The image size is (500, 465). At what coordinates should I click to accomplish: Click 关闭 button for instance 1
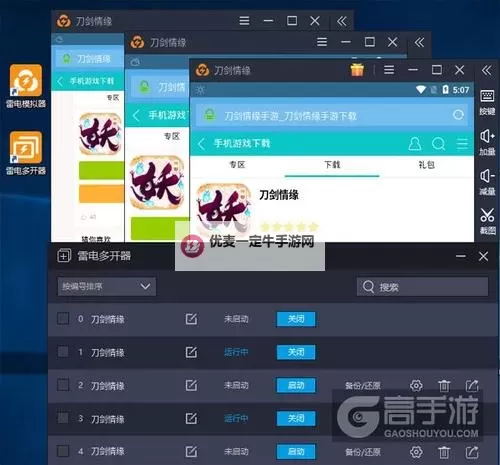pos(296,352)
